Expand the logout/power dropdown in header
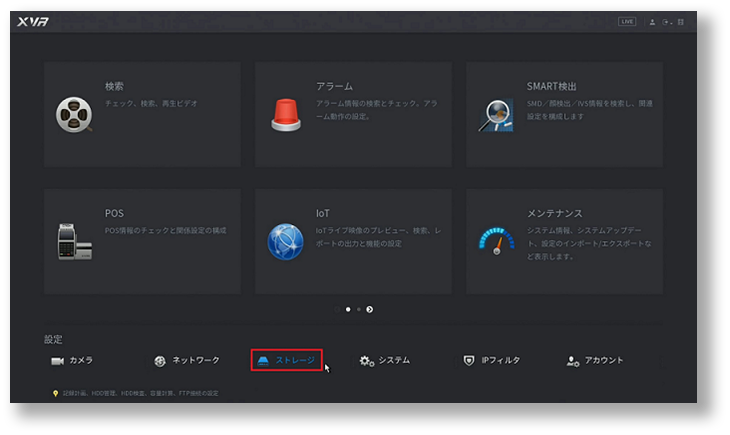Viewport: 730px width, 435px height. click(x=667, y=22)
